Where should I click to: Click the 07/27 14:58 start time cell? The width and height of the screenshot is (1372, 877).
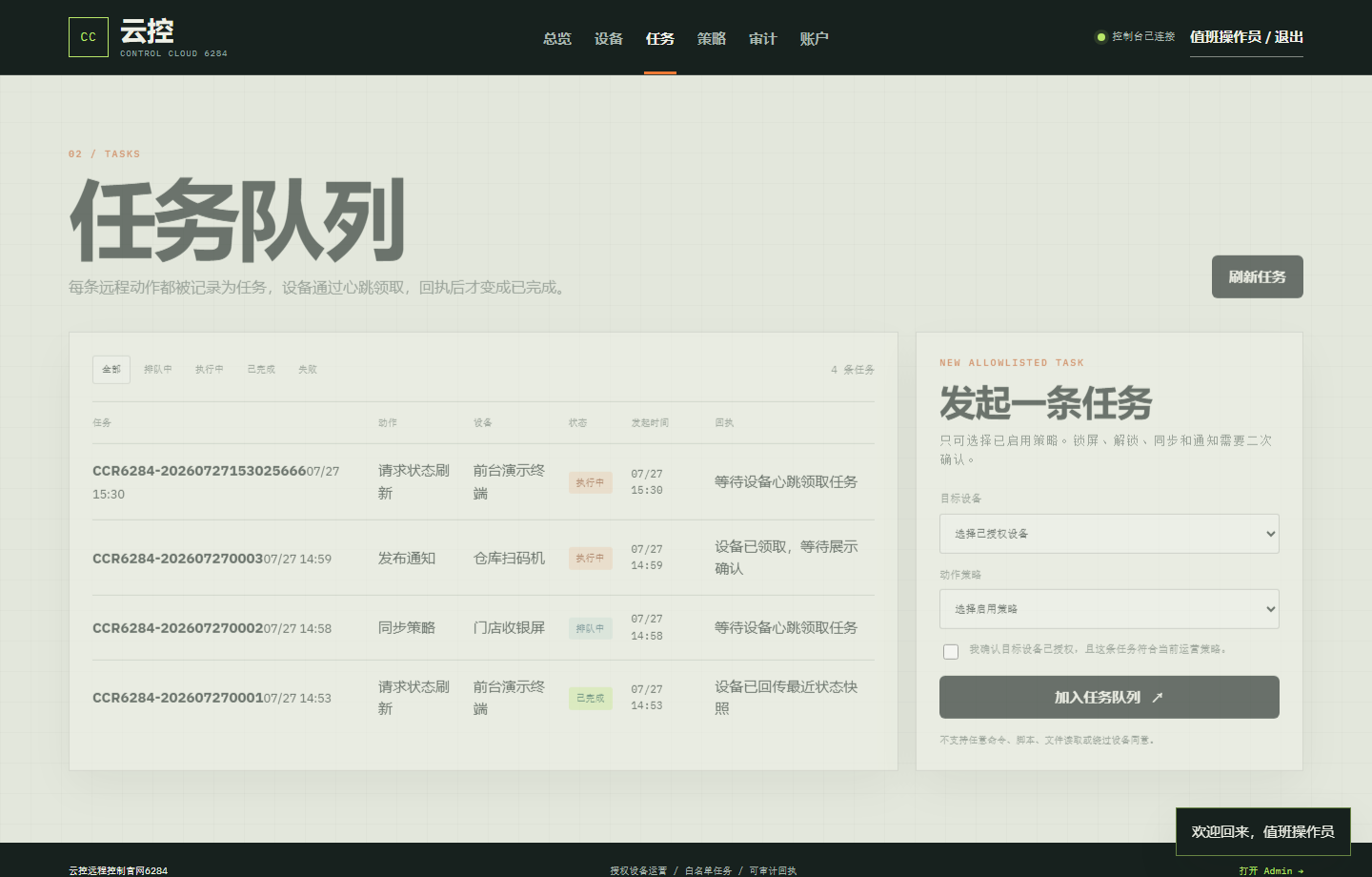[647, 627]
